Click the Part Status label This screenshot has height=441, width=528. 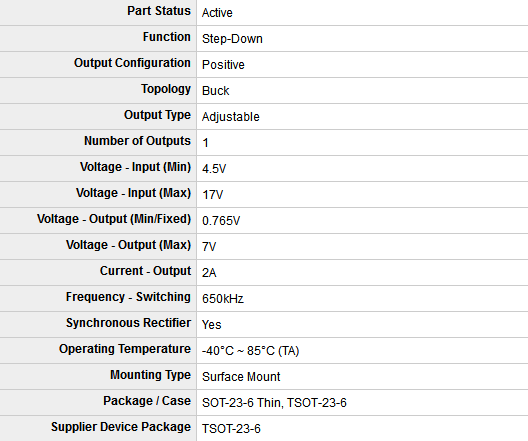tap(159, 11)
